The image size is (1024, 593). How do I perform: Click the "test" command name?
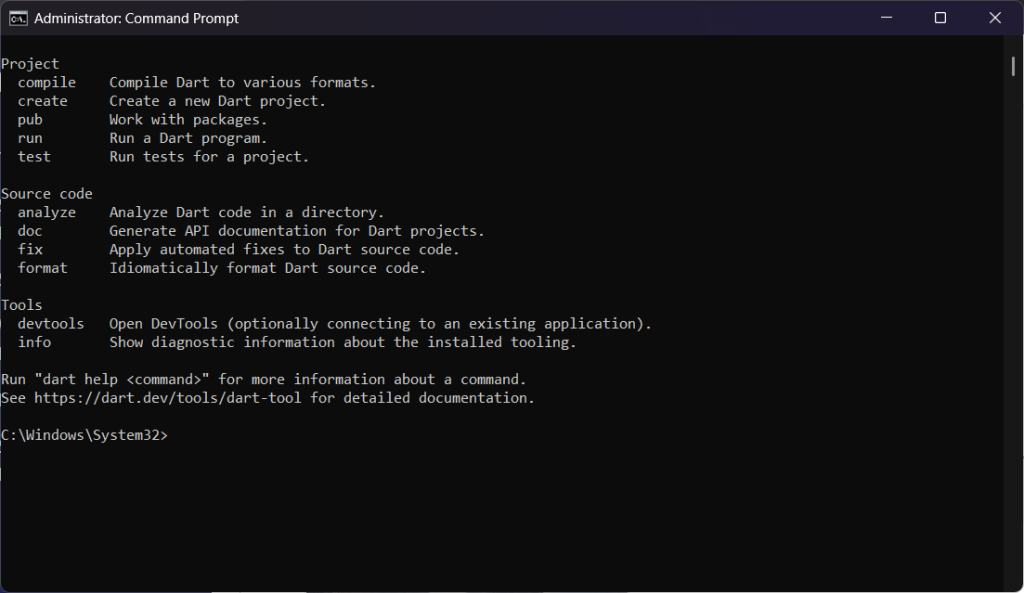click(34, 157)
